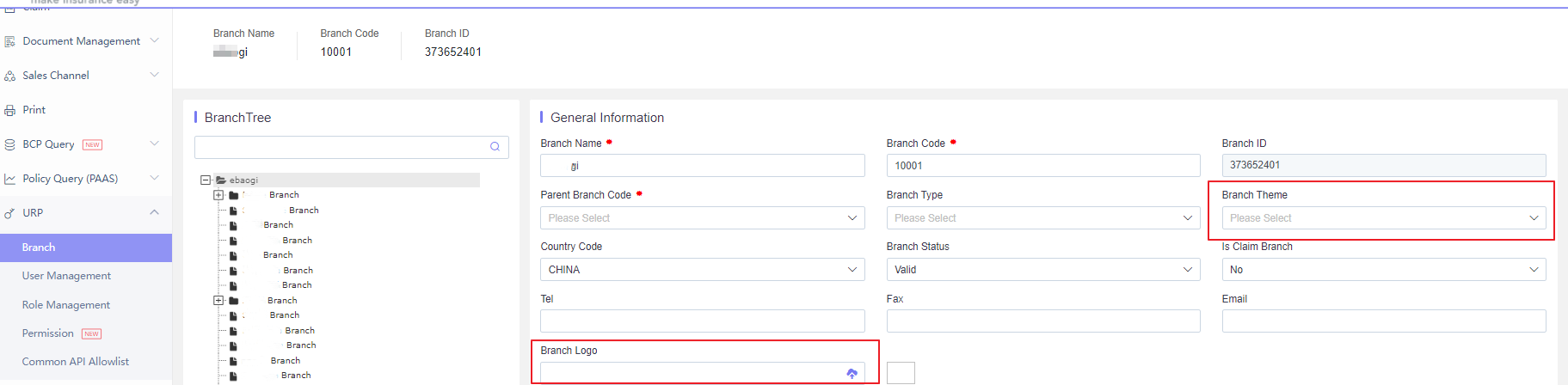Focus the Email input field
The image size is (1568, 385).
(x=1383, y=321)
